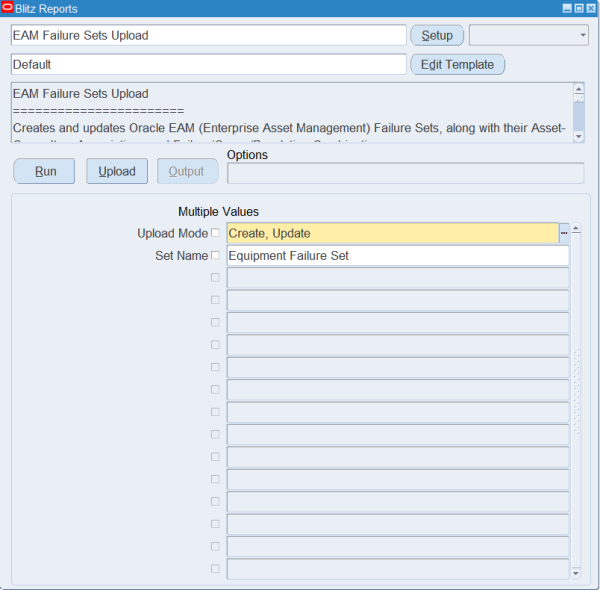This screenshot has height=590, width=600.
Task: Click the Upload Mode label
Action: pos(173,233)
